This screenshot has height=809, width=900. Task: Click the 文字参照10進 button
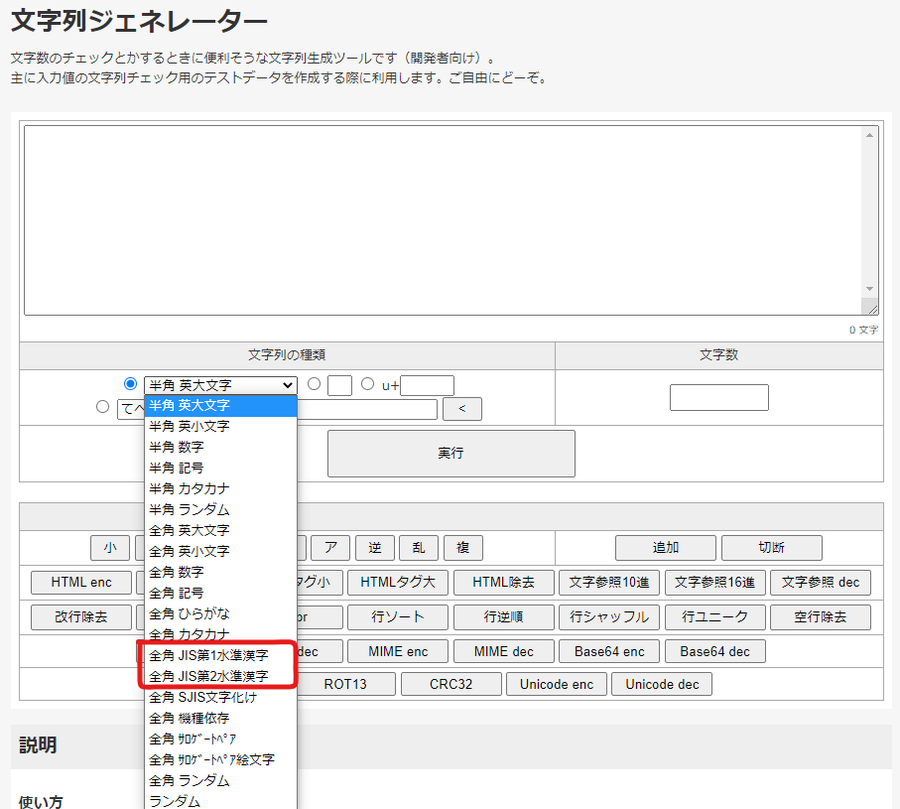(x=610, y=582)
